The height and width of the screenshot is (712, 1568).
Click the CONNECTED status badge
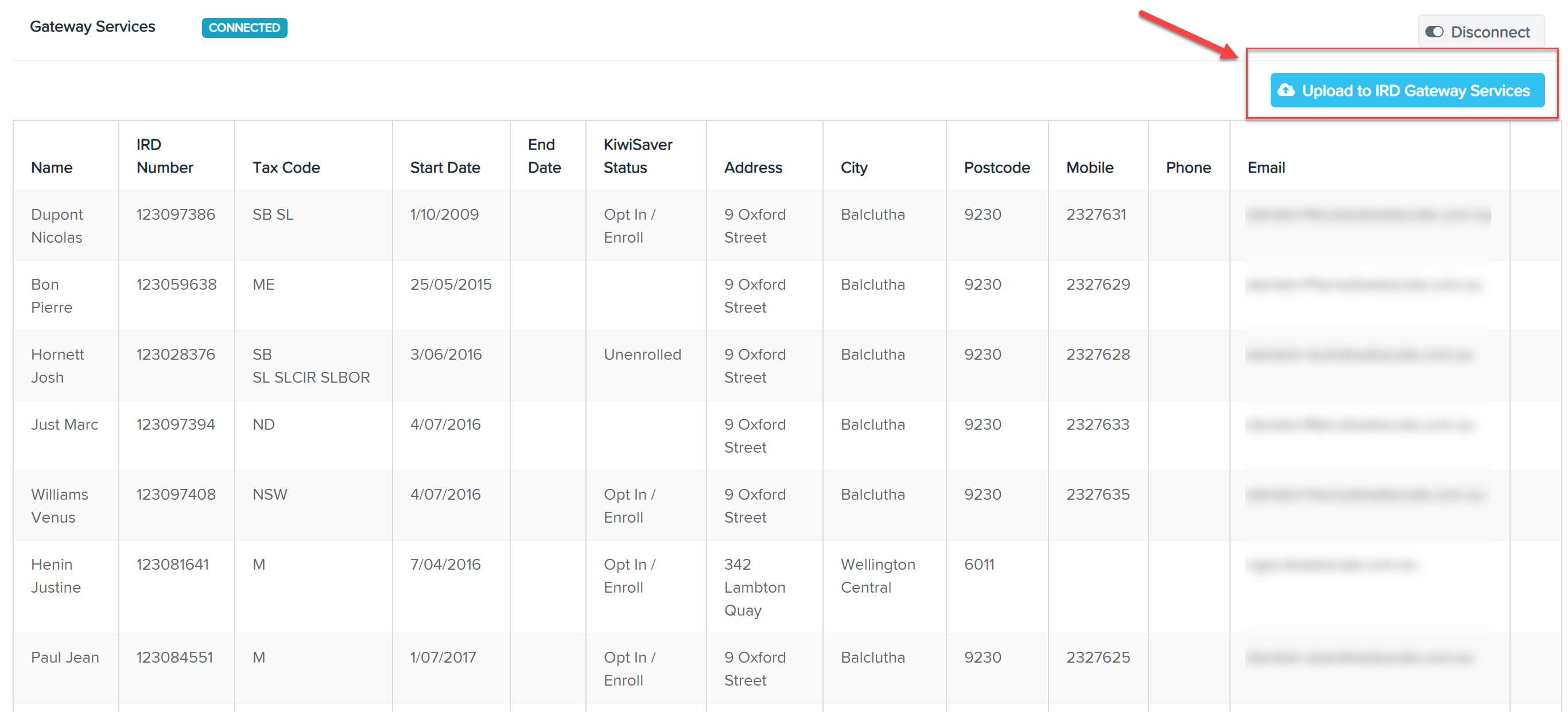[x=244, y=28]
